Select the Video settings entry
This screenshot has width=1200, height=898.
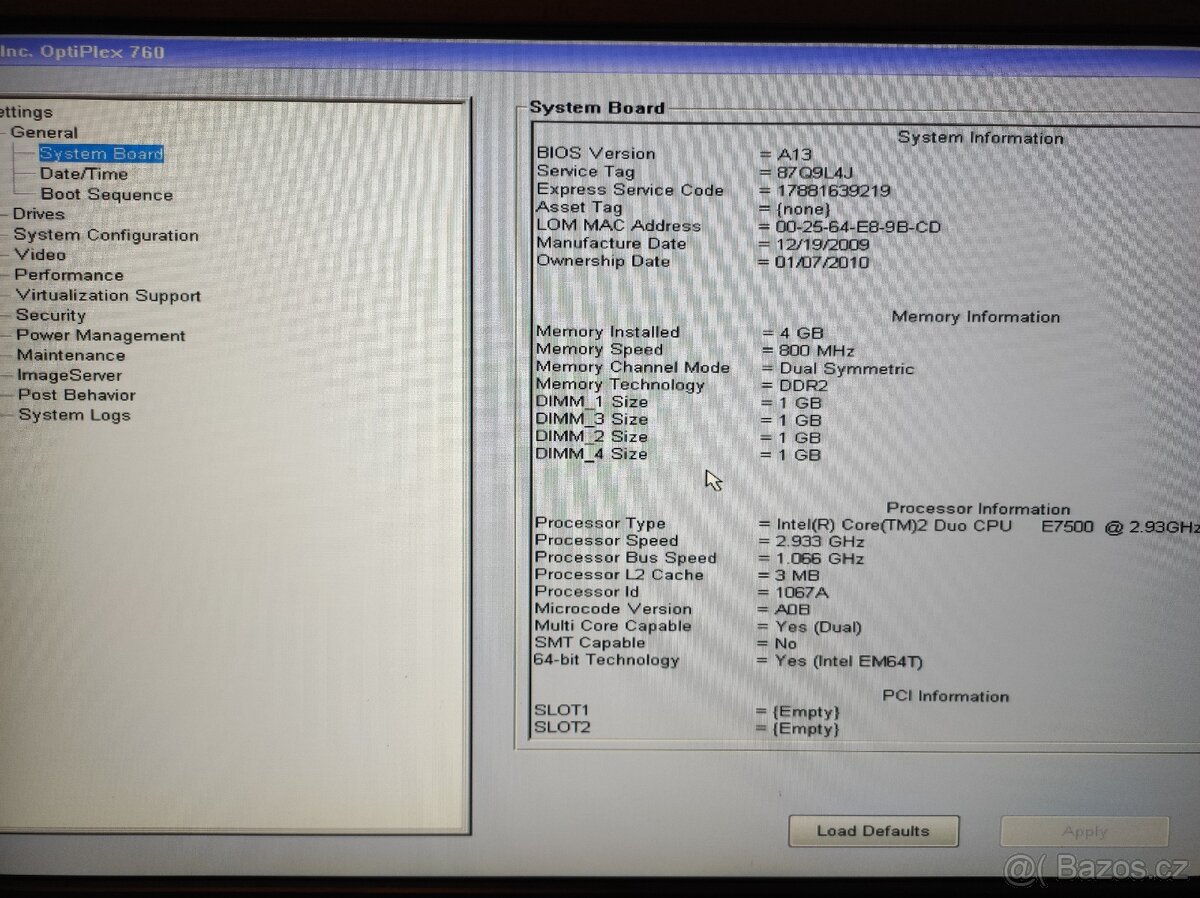39,255
